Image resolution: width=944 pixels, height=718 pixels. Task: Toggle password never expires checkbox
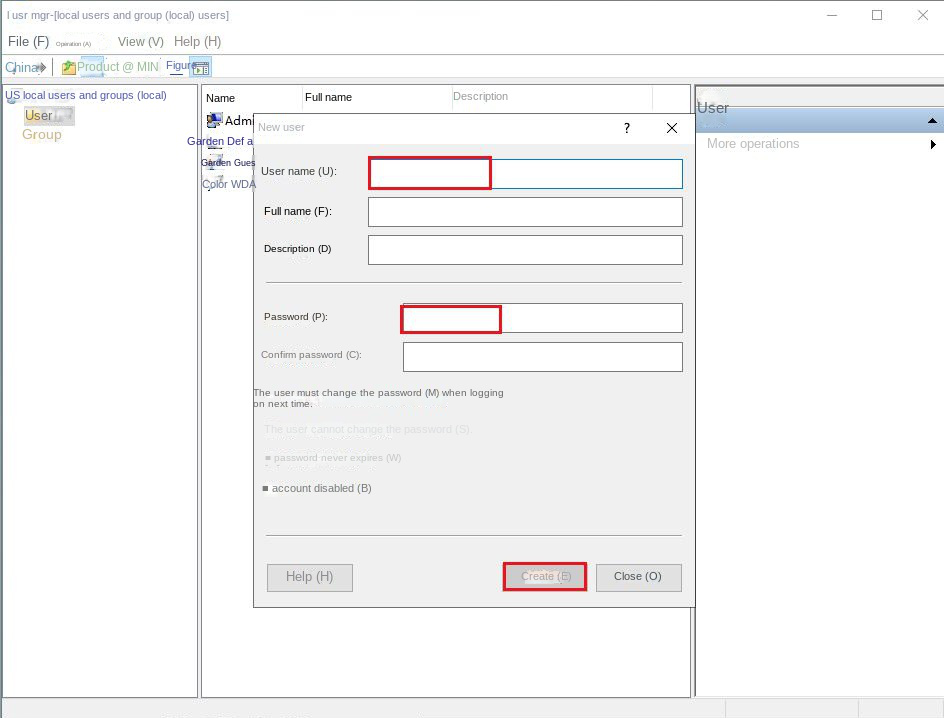[268, 458]
